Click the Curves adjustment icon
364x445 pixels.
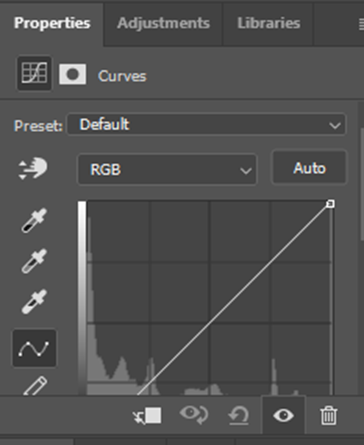(34, 73)
